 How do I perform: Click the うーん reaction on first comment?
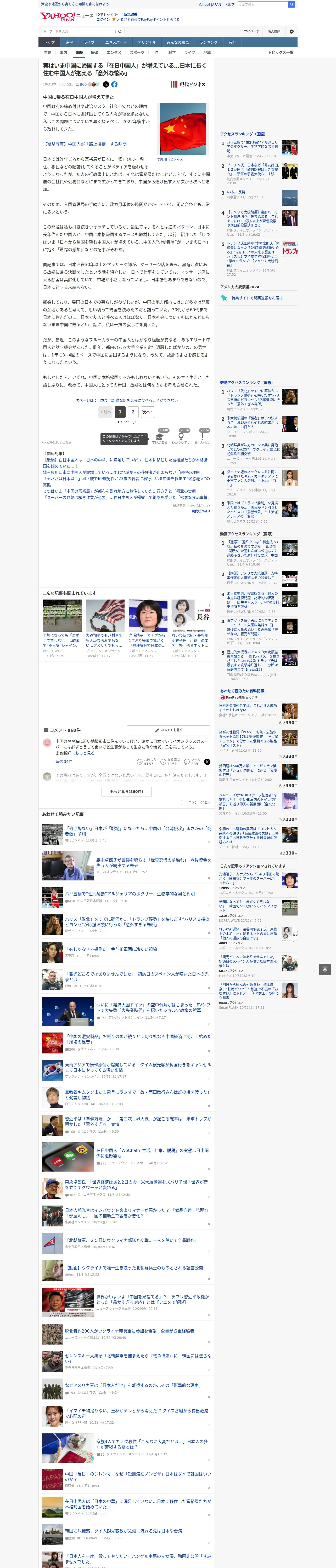pos(193,762)
